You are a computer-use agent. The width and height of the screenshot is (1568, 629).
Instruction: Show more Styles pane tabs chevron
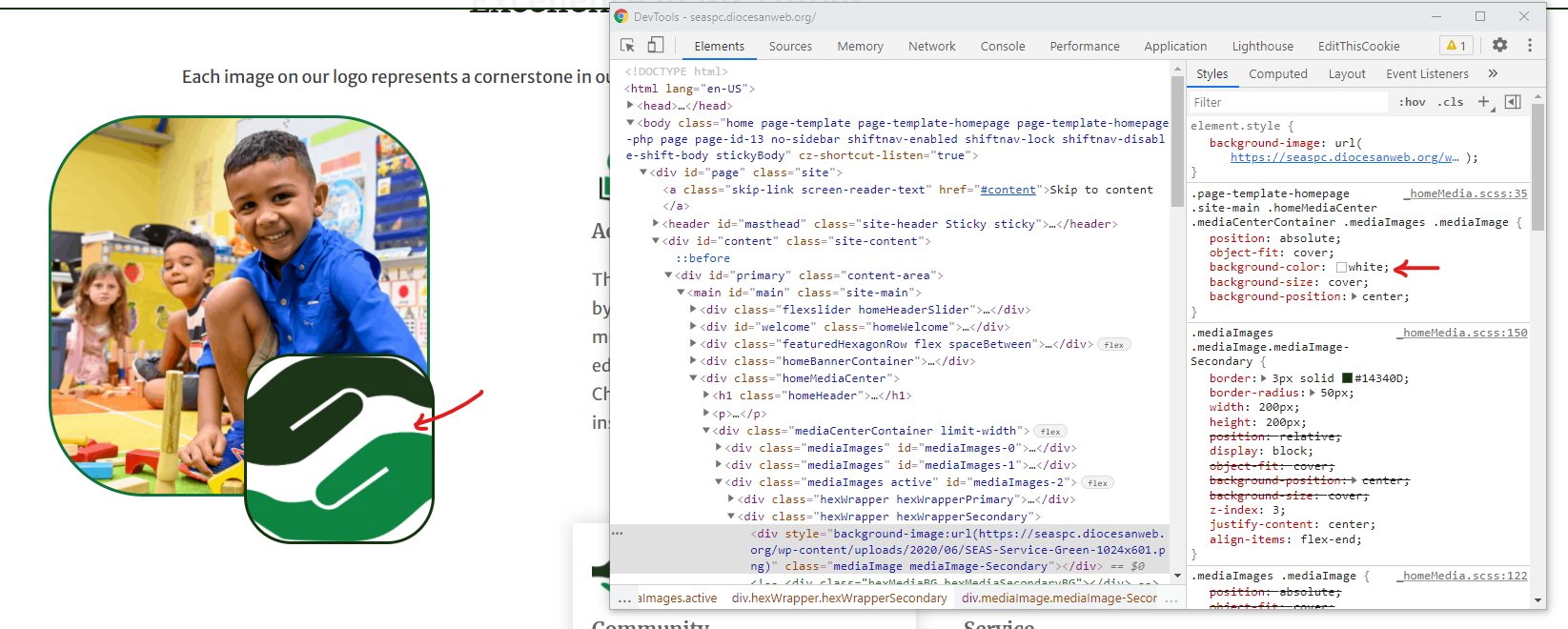tap(1493, 73)
